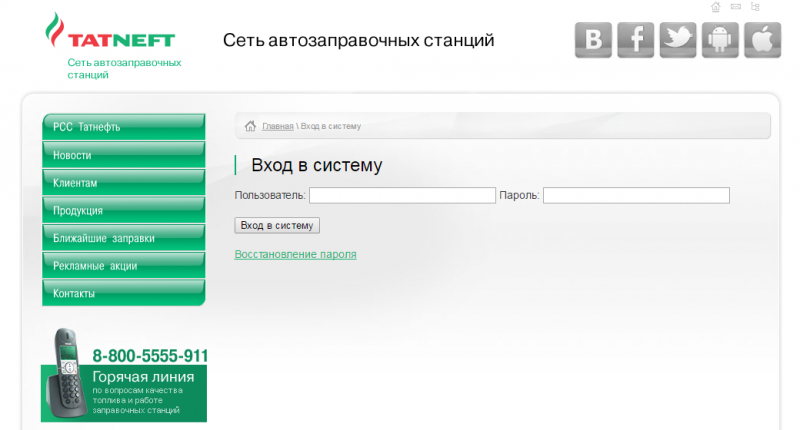Image resolution: width=800 pixels, height=430 pixels.
Task: Click the 'Восстановление пароля' link
Action: pyautogui.click(x=295, y=255)
